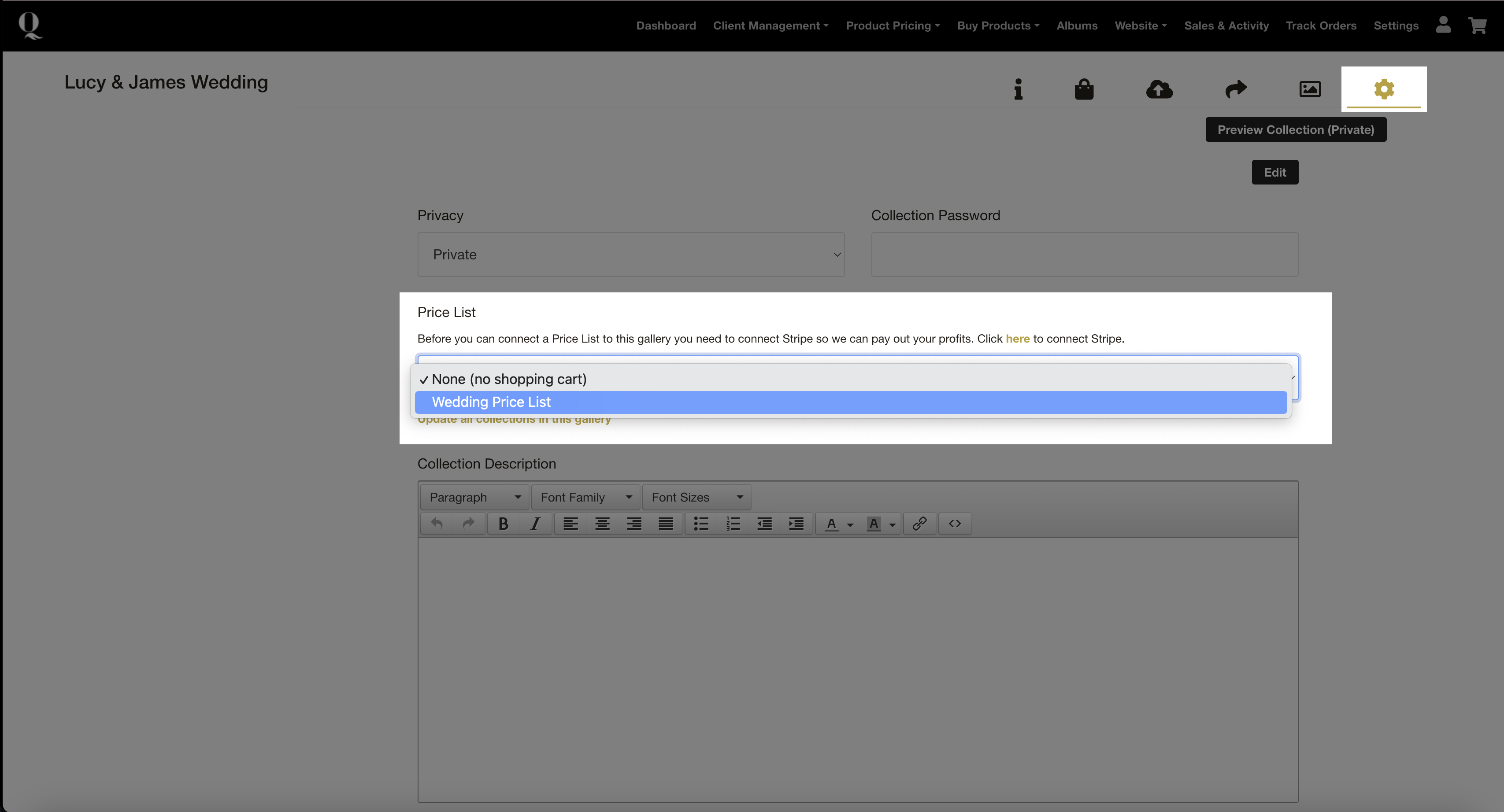Screen dimensions: 1504x812
Task: Click the shopping bag icon
Action: [1084, 89]
